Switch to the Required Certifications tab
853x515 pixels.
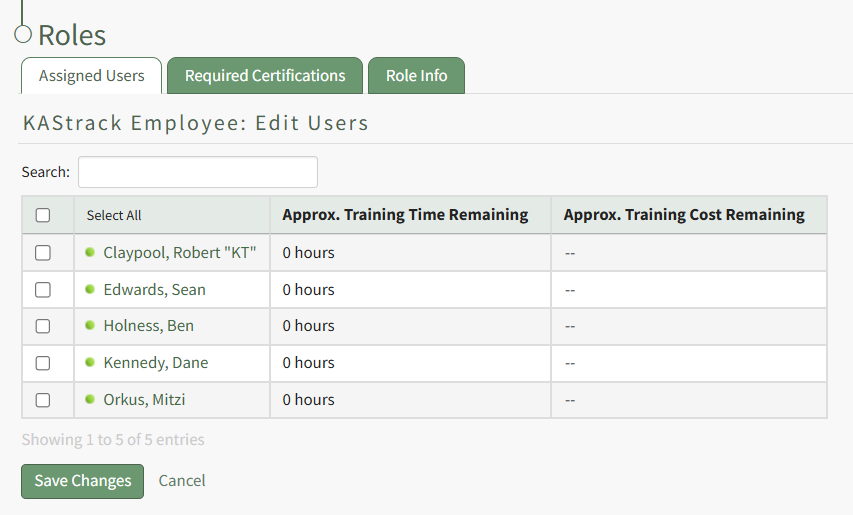click(265, 76)
